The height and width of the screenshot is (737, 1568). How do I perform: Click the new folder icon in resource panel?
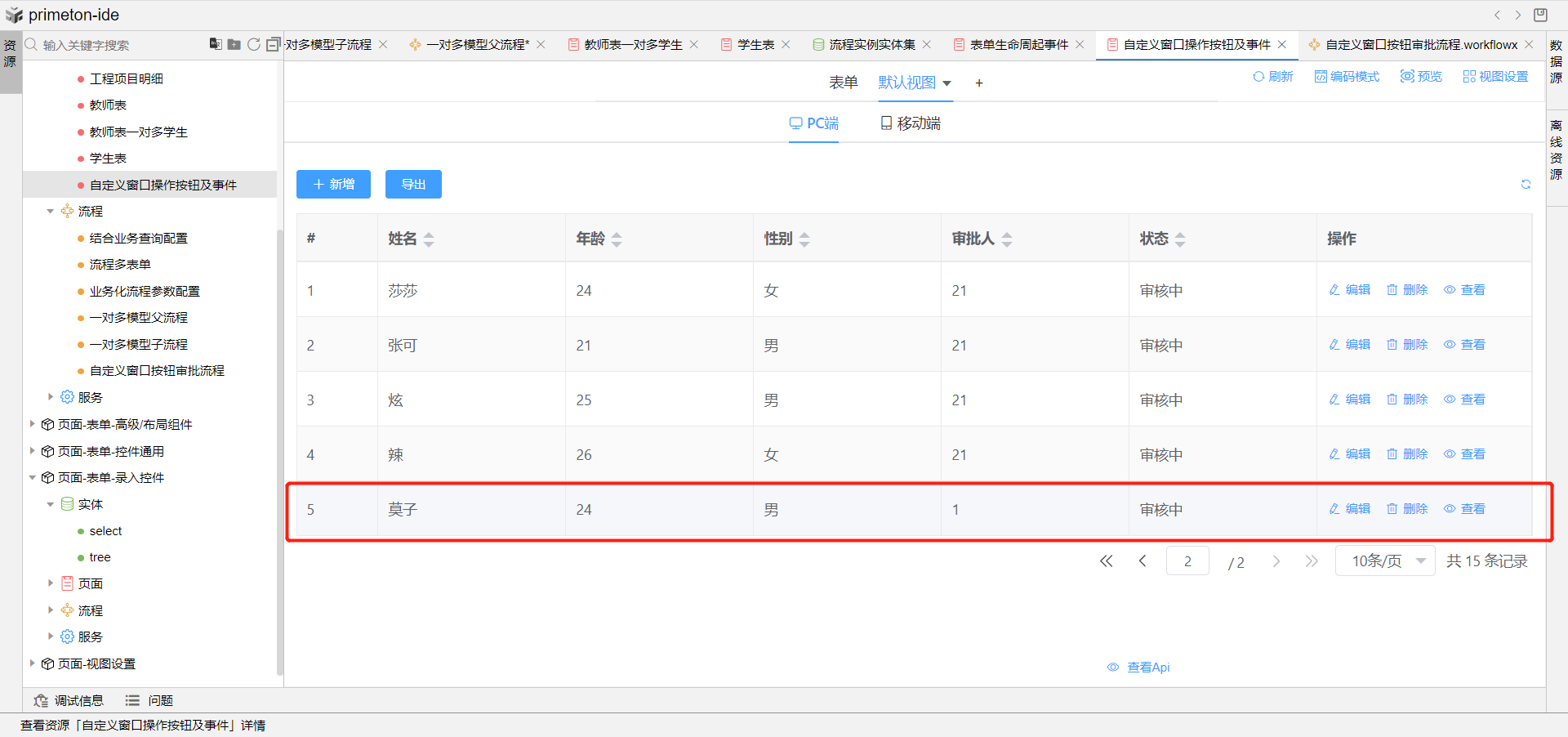234,44
